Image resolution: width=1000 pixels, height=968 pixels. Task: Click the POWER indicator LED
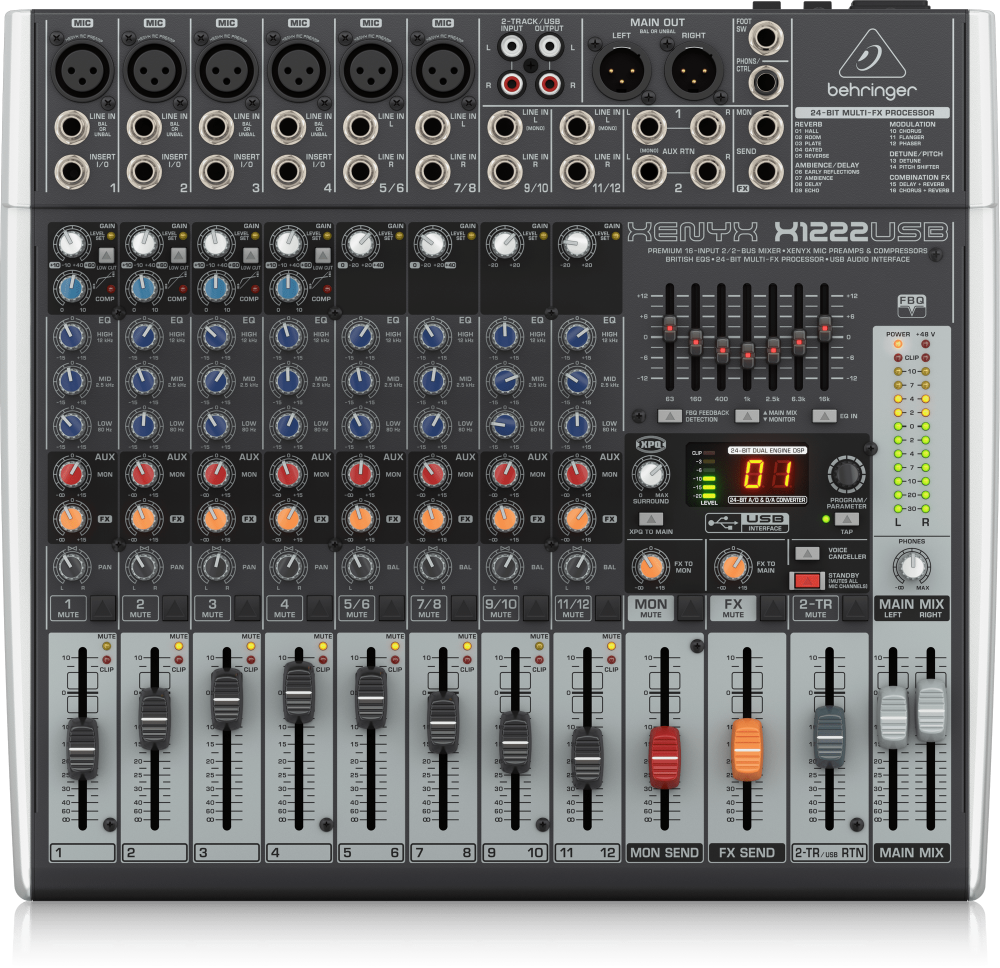click(x=896, y=345)
